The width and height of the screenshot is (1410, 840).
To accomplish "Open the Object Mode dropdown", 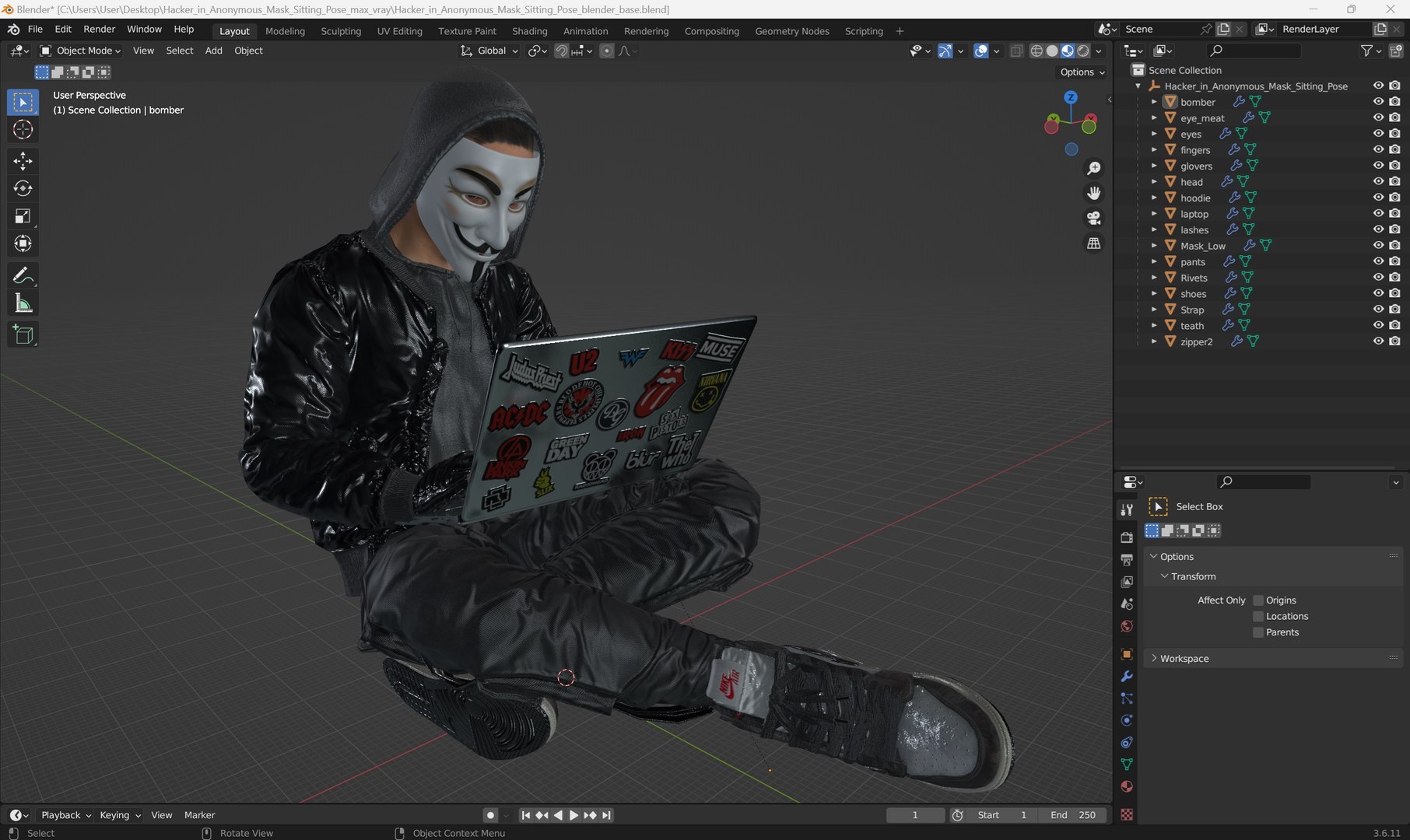I will 81,51.
